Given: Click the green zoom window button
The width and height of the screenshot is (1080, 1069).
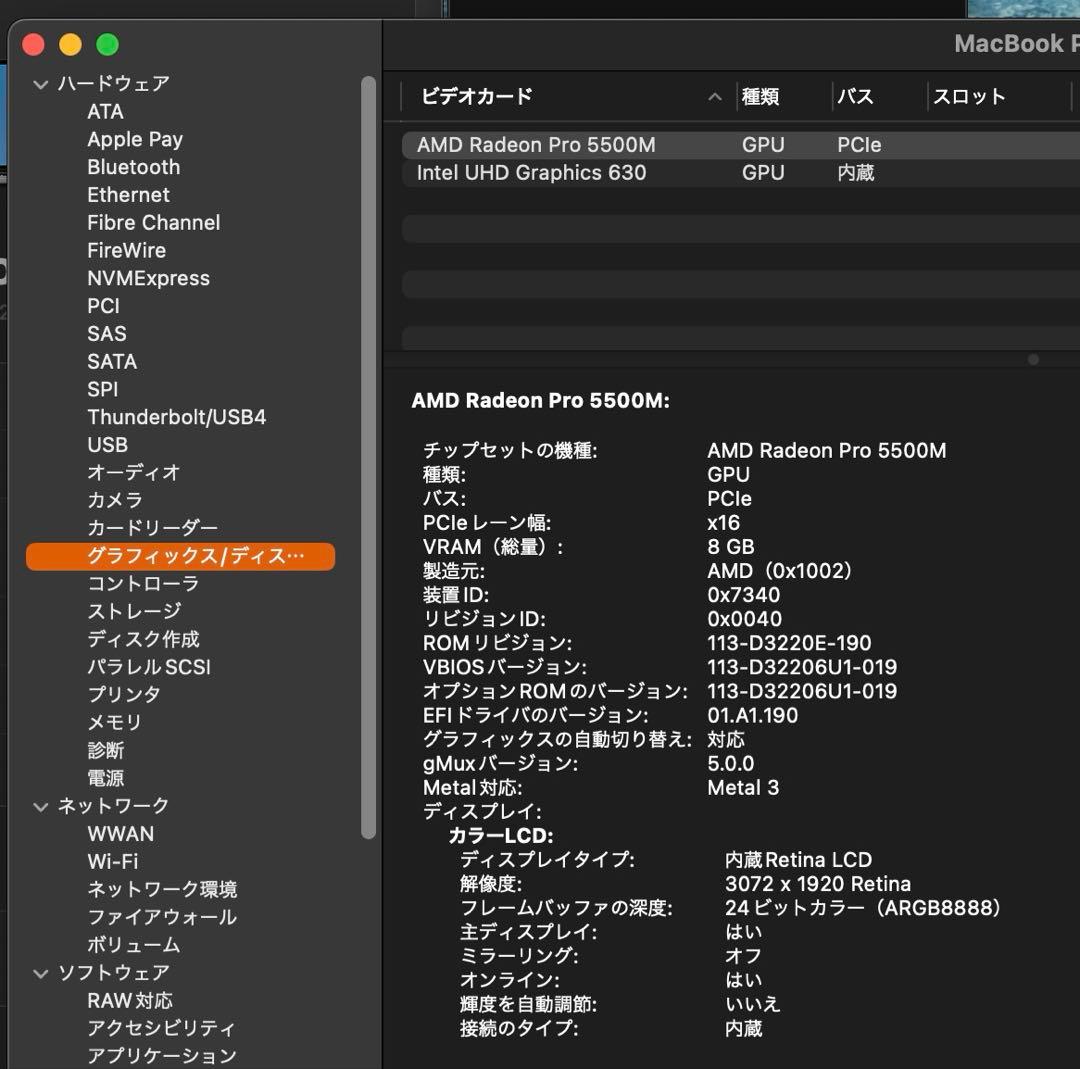Looking at the screenshot, I should (x=106, y=44).
